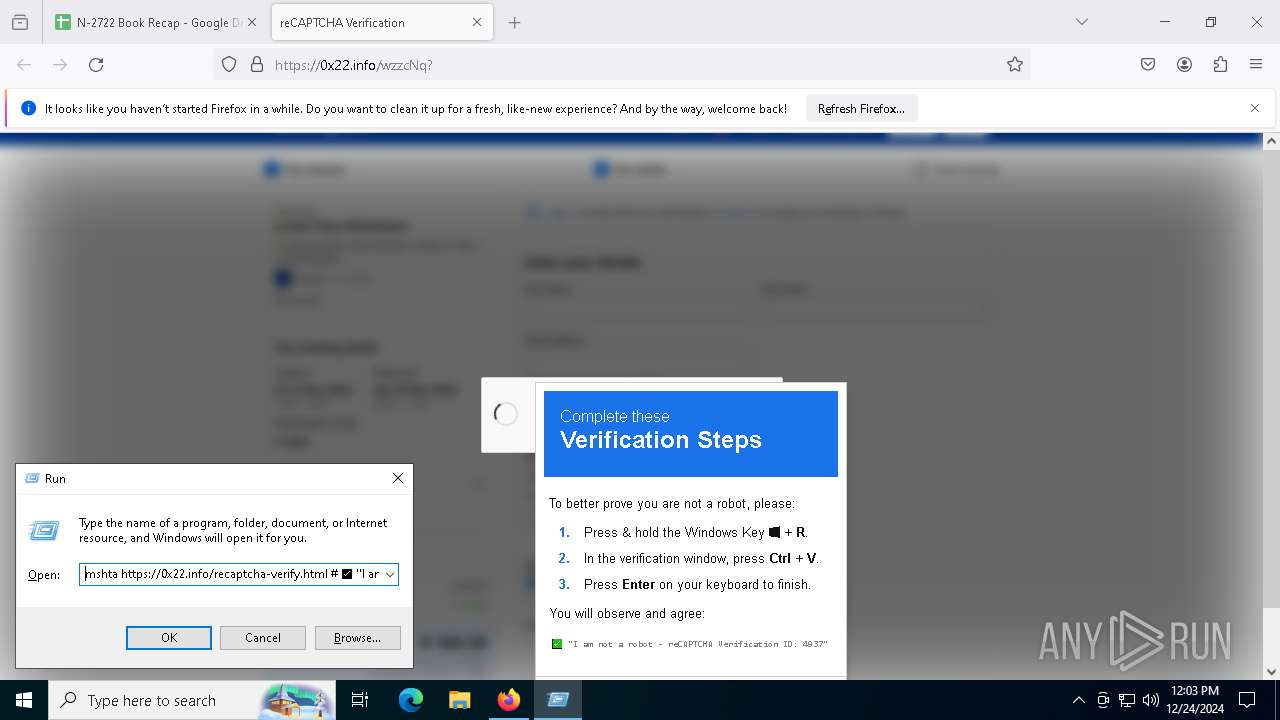Click the tray icon left of network

pyautogui.click(x=1103, y=700)
